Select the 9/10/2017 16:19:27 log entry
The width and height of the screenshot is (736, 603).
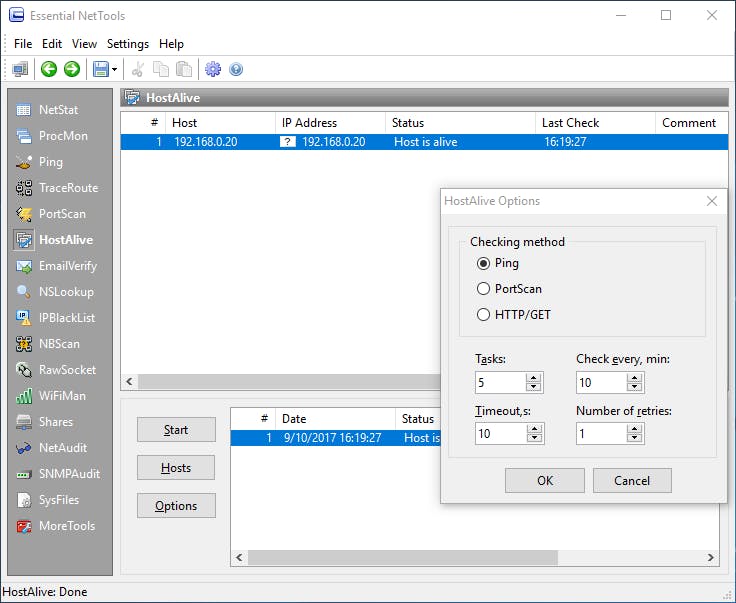pyautogui.click(x=336, y=438)
